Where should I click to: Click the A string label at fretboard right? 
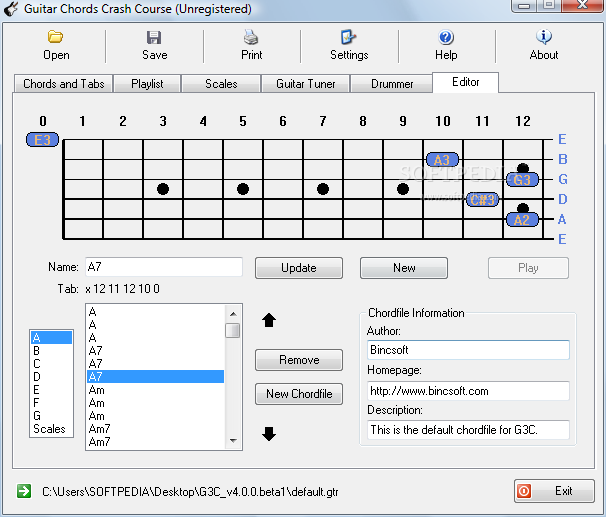tap(562, 219)
